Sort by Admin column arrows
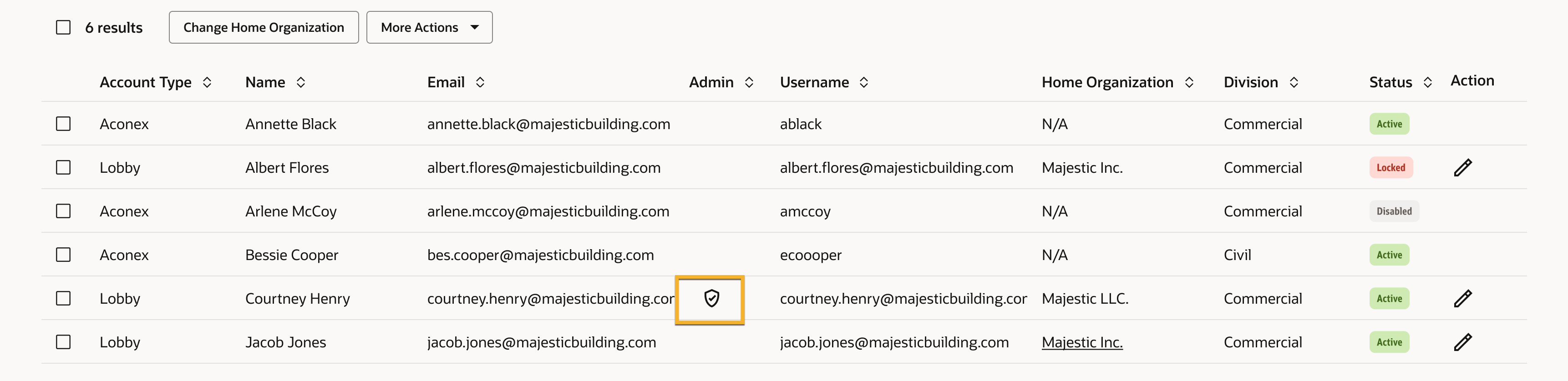 (749, 82)
